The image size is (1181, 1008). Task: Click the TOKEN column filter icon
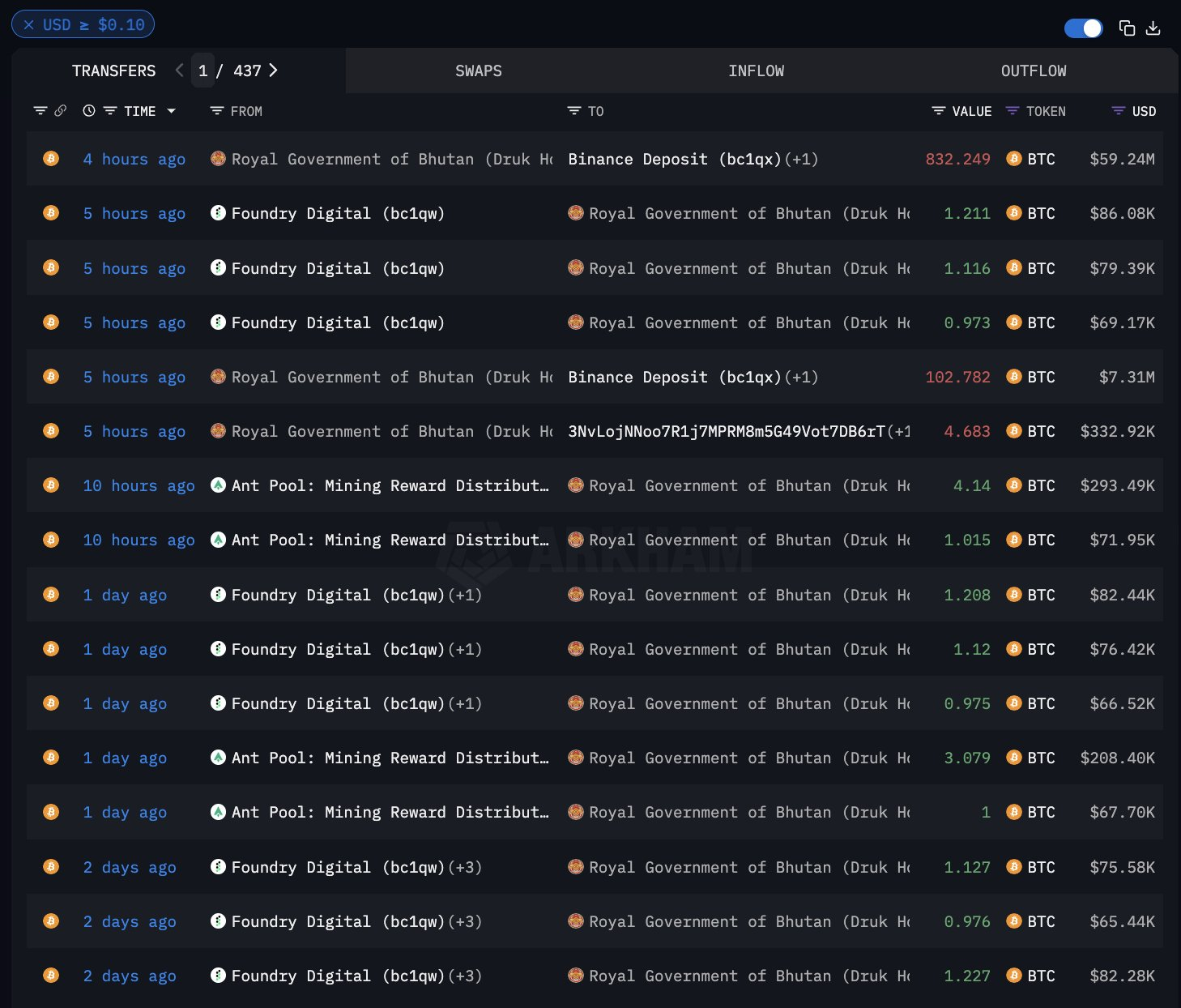[1013, 111]
